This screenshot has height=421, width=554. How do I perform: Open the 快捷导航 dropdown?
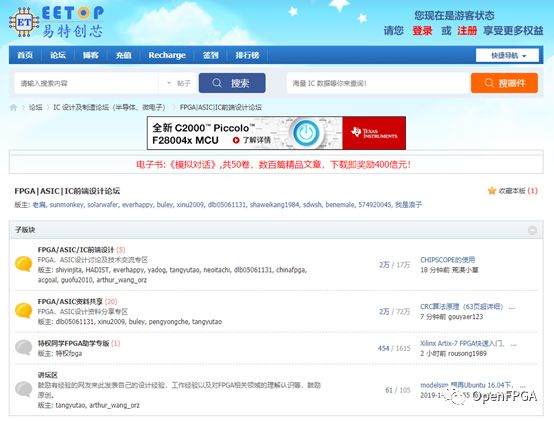click(x=507, y=55)
